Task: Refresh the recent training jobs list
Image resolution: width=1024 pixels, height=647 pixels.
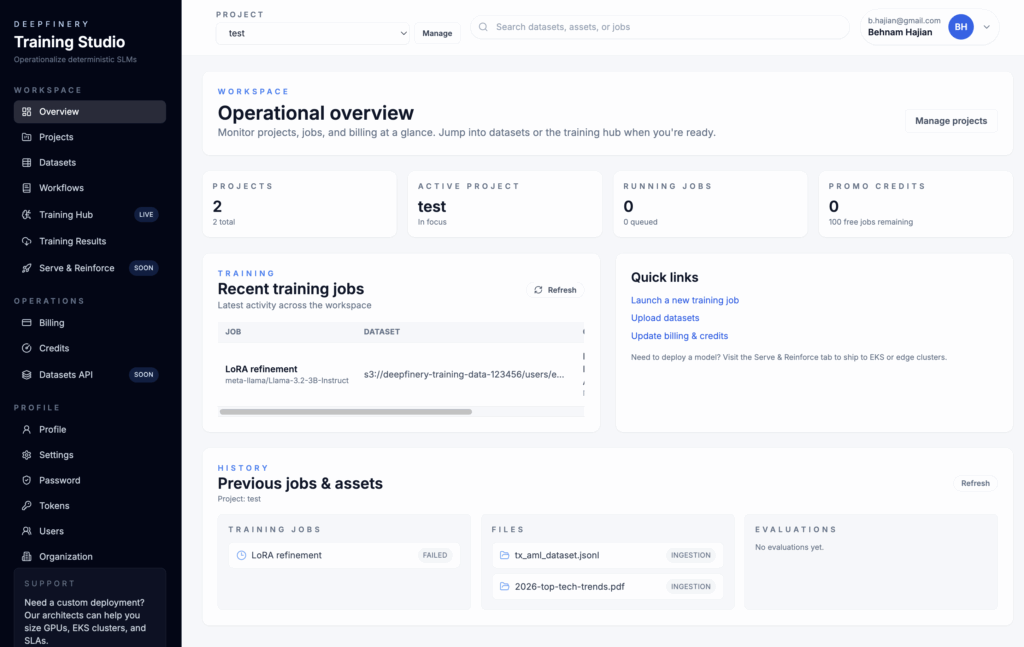Action: tap(555, 290)
